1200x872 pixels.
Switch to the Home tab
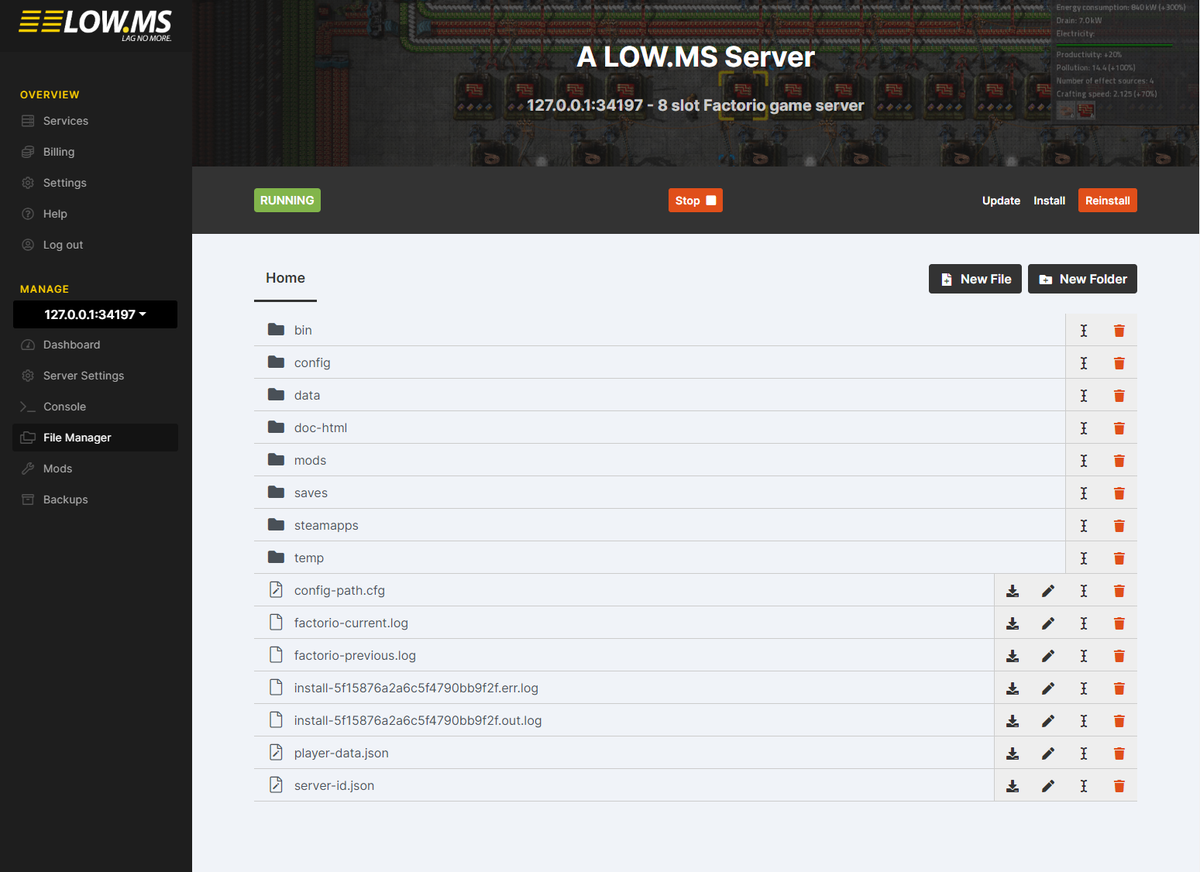(285, 278)
